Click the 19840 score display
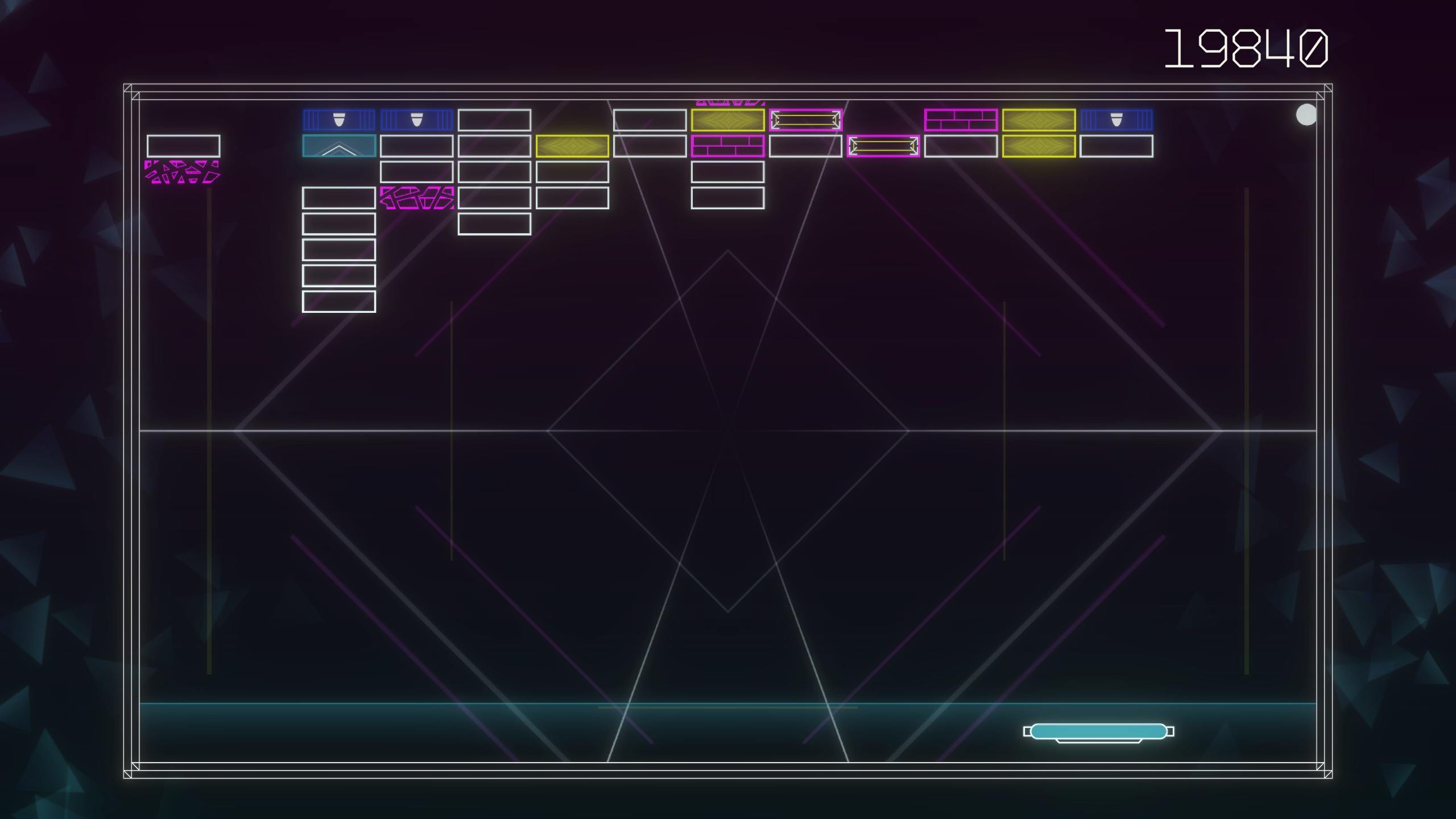Image resolution: width=1456 pixels, height=819 pixels. coord(1246,49)
